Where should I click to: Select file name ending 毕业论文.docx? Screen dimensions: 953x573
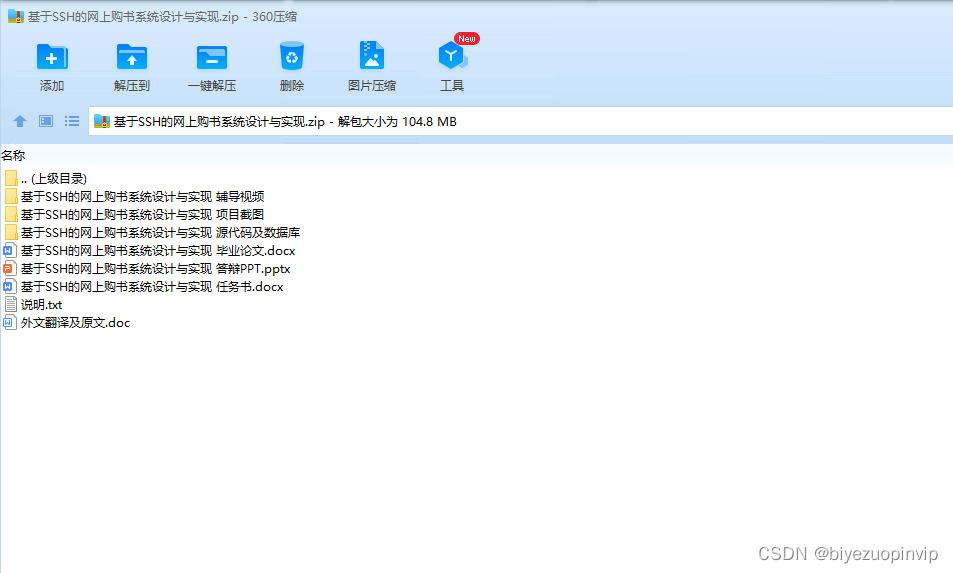click(x=158, y=250)
